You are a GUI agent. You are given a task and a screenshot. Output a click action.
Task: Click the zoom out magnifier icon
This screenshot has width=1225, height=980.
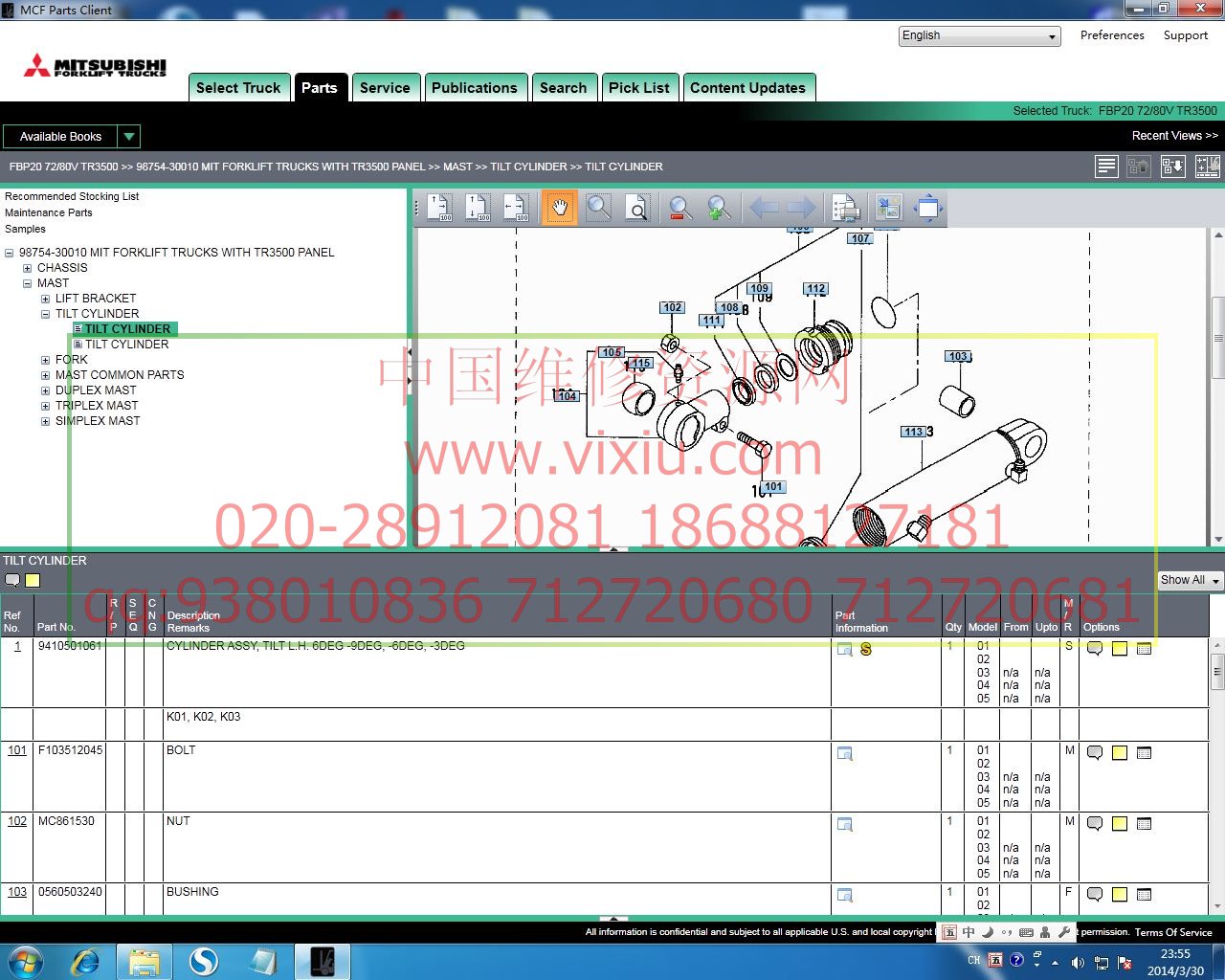(679, 208)
